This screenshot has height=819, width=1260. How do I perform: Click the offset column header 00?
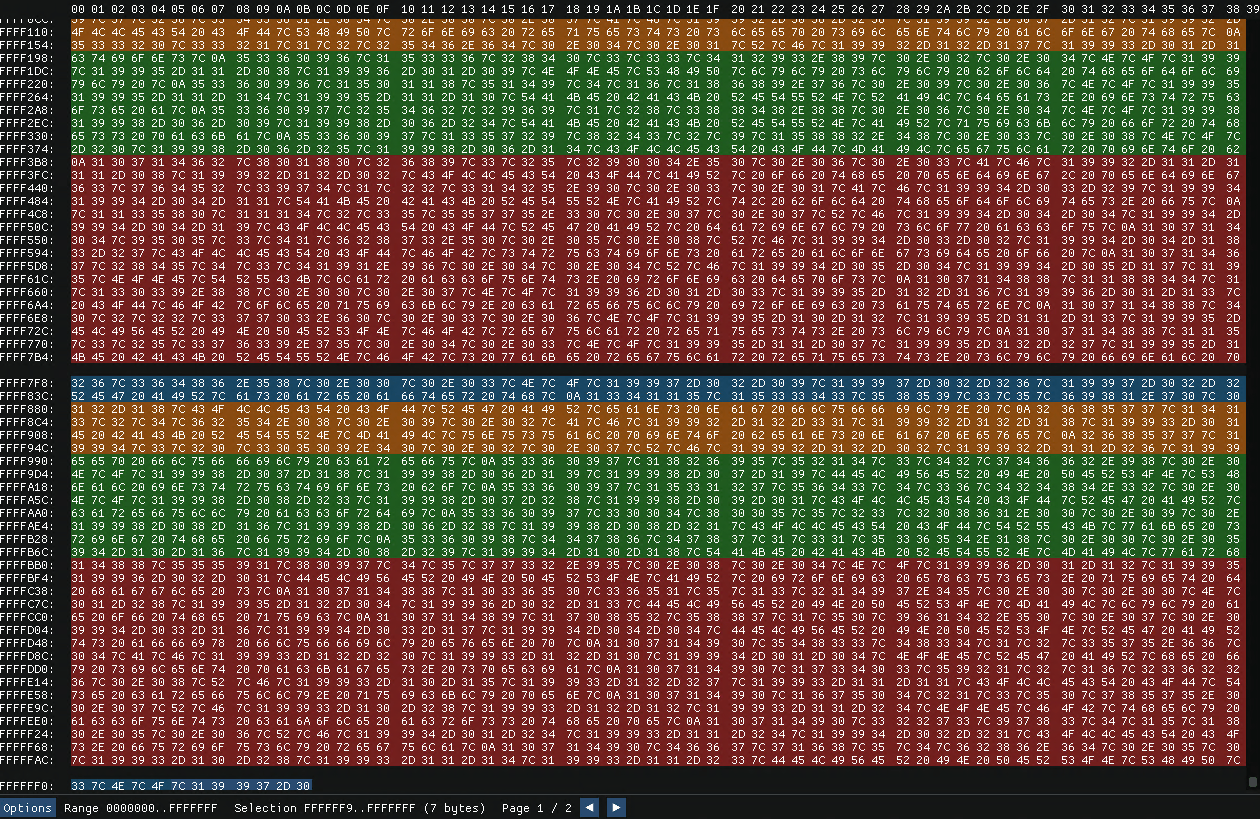click(77, 7)
